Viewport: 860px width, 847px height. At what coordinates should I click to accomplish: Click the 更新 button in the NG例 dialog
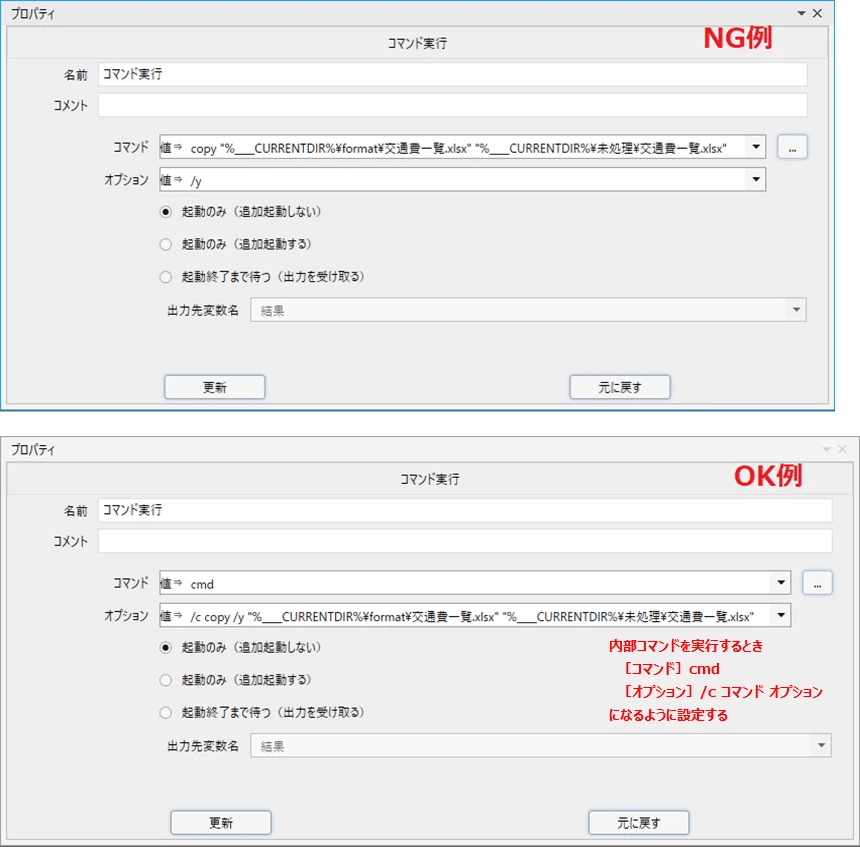point(215,387)
